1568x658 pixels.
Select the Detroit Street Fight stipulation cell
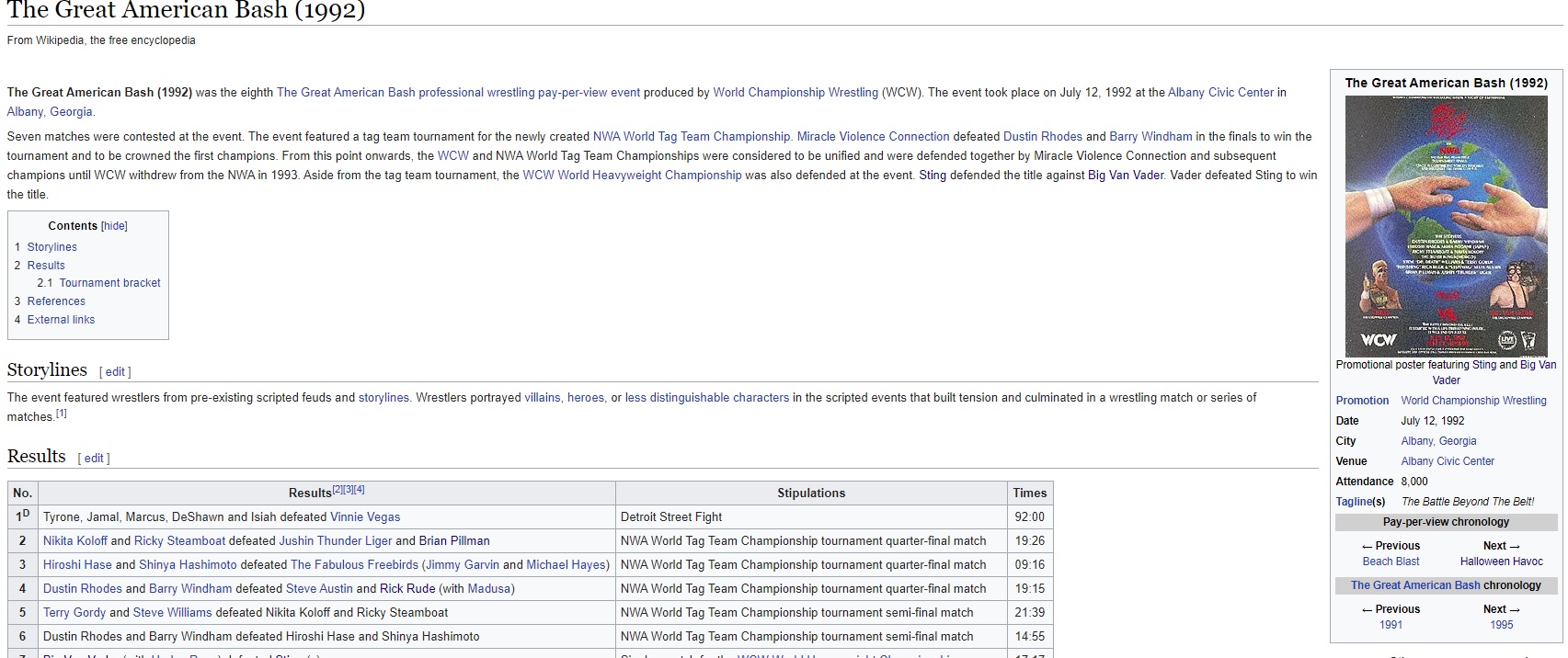click(811, 517)
